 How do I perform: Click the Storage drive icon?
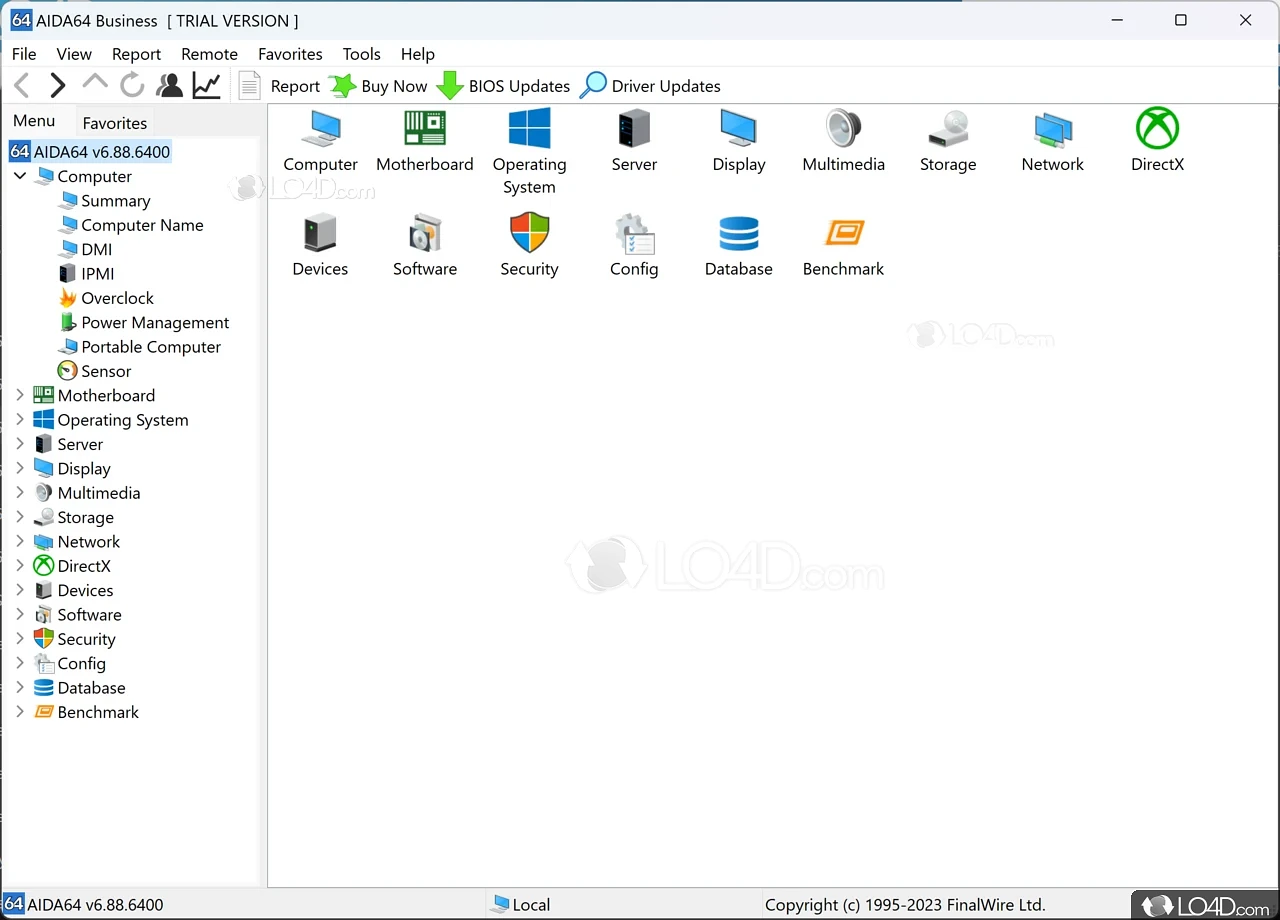947,130
